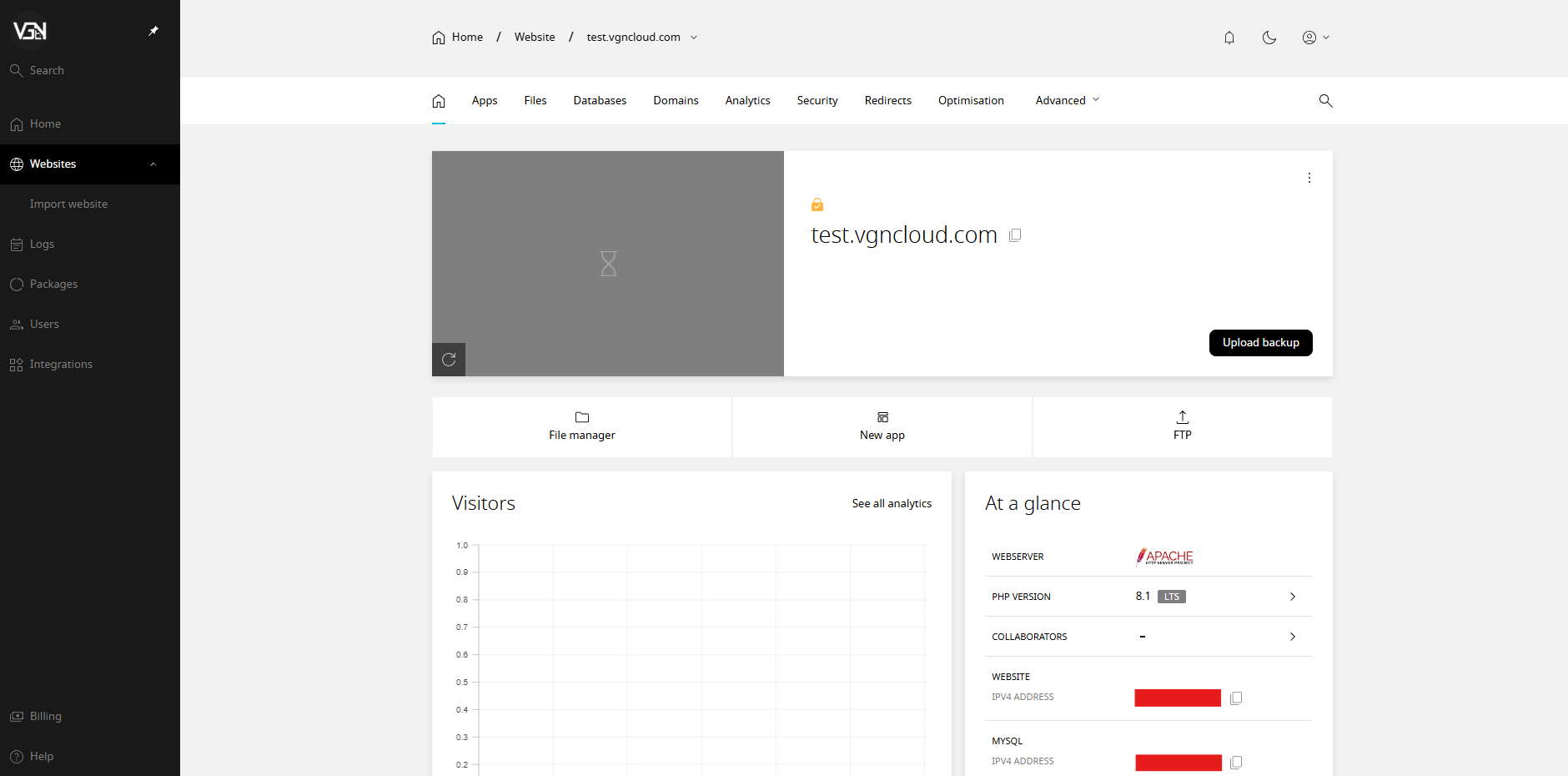The width and height of the screenshot is (1568, 776).
Task: Open the FTP settings
Action: [x=1182, y=426]
